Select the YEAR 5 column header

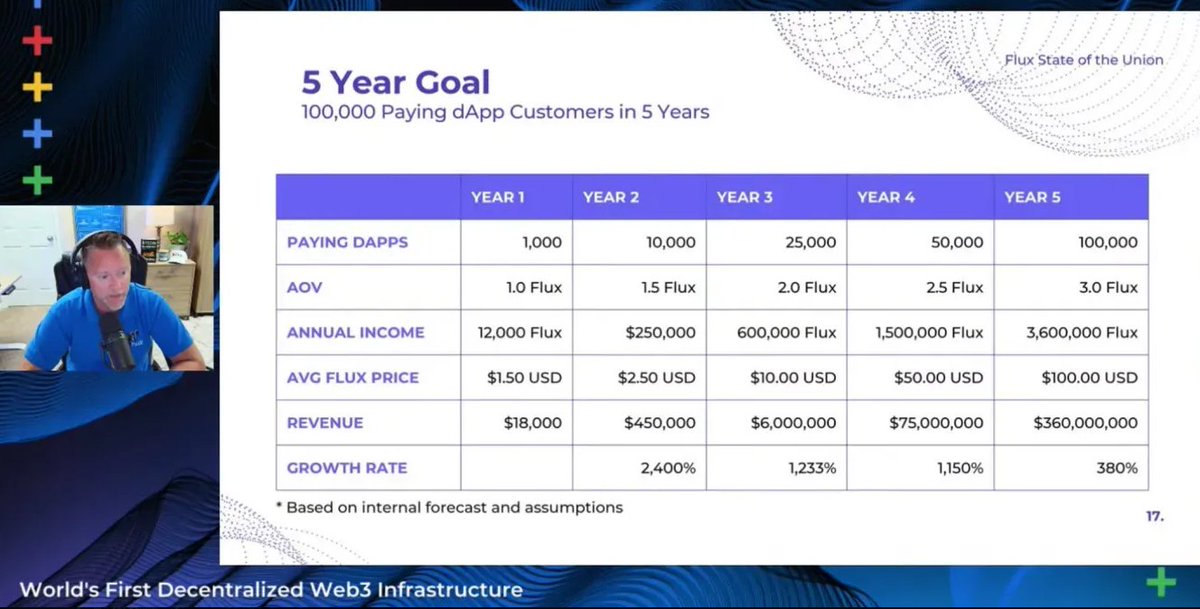click(1071, 197)
